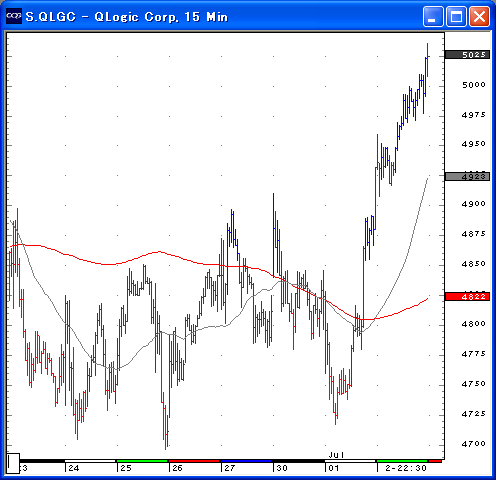Image resolution: width=496 pixels, height=480 pixels.
Task: Close the S.QLGC chart window
Action: pos(479,16)
